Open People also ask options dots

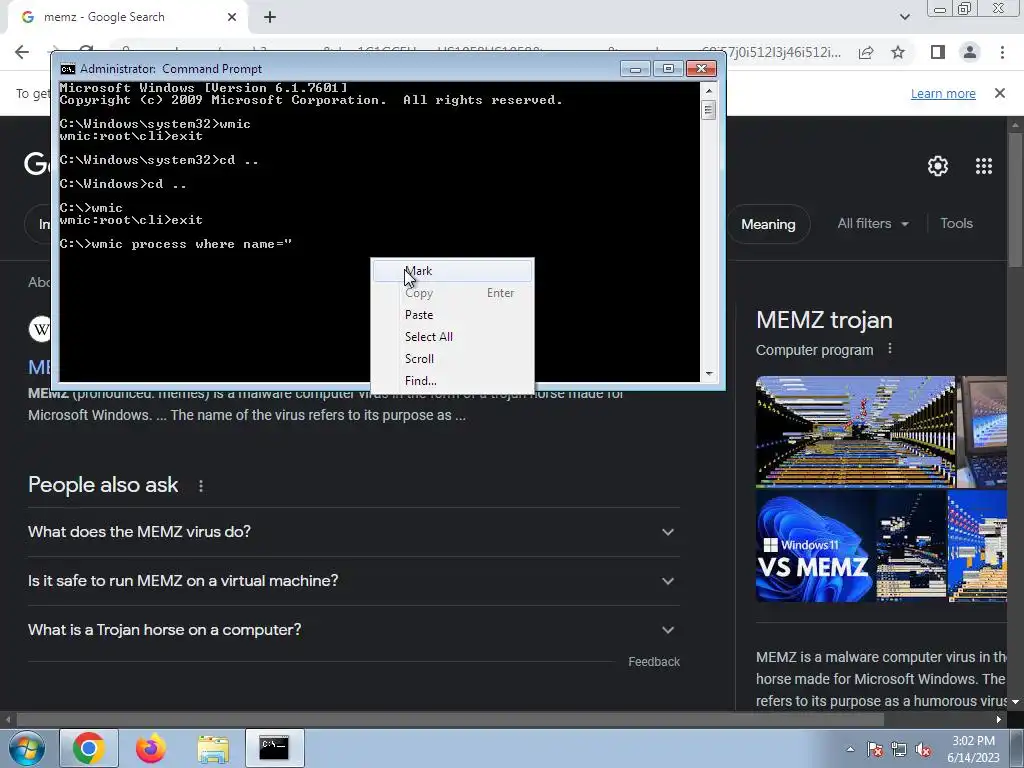[200, 486]
